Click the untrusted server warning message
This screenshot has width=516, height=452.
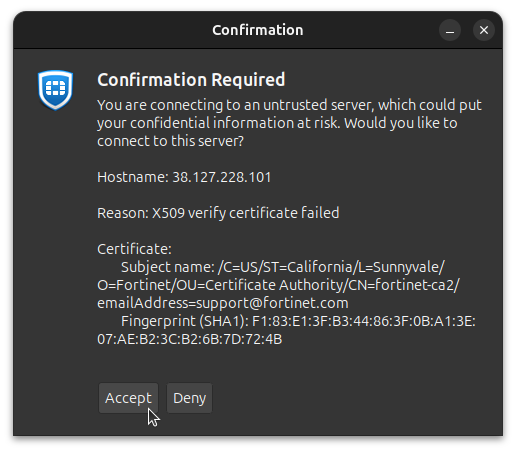289,123
